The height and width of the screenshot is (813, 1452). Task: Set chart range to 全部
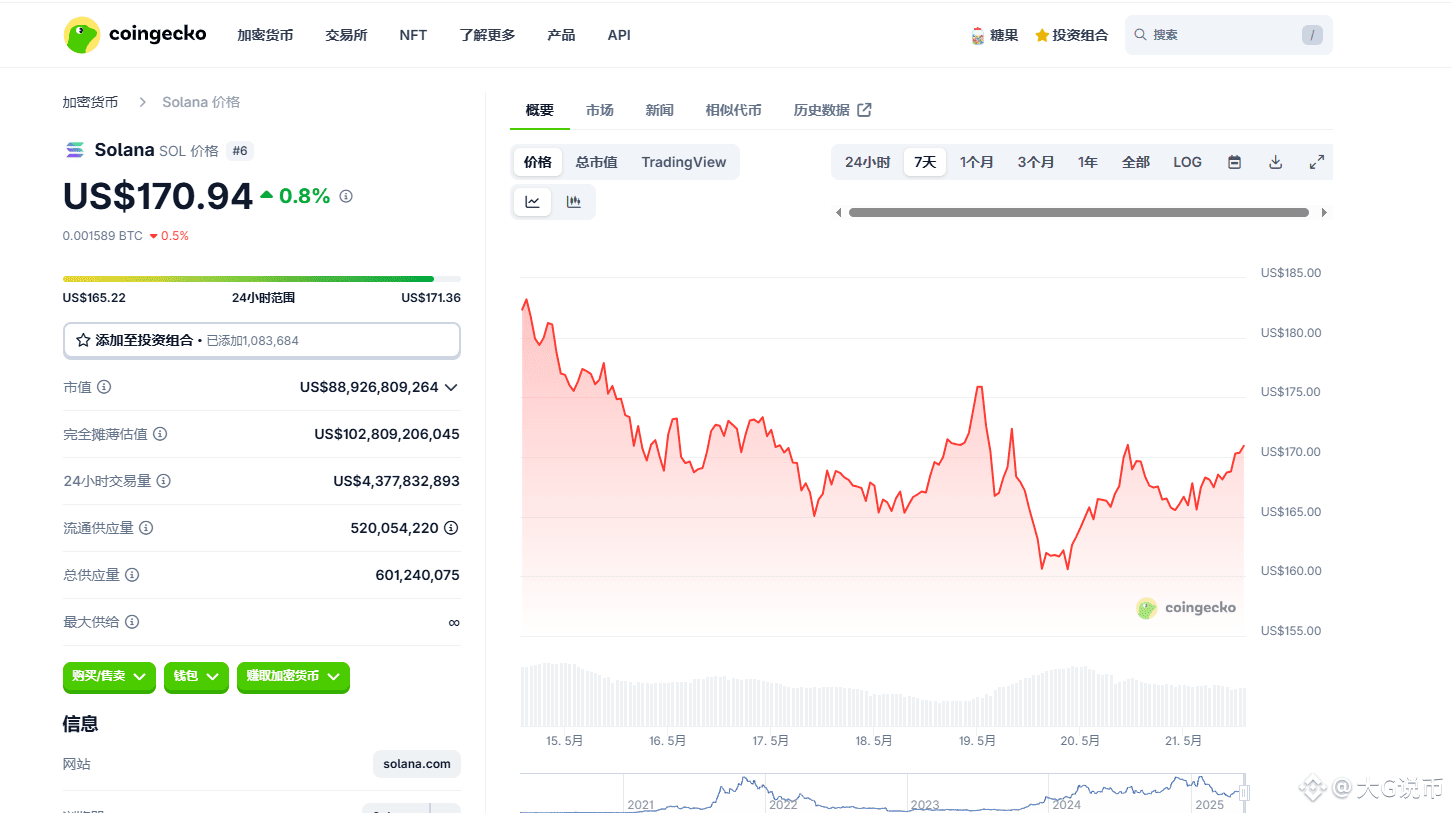(x=1136, y=162)
